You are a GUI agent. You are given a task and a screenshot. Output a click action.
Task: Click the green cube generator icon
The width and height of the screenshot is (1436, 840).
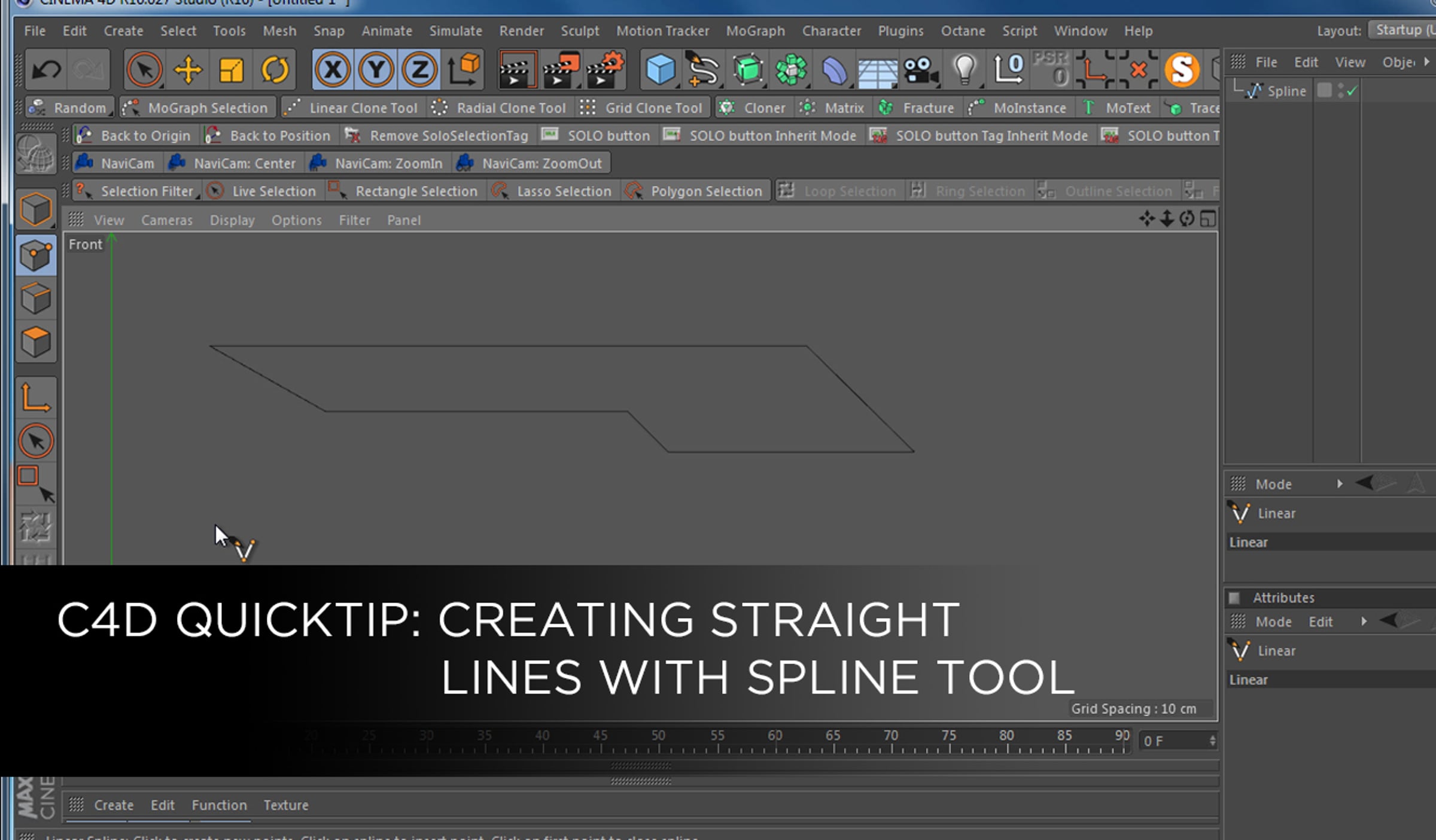pos(748,70)
